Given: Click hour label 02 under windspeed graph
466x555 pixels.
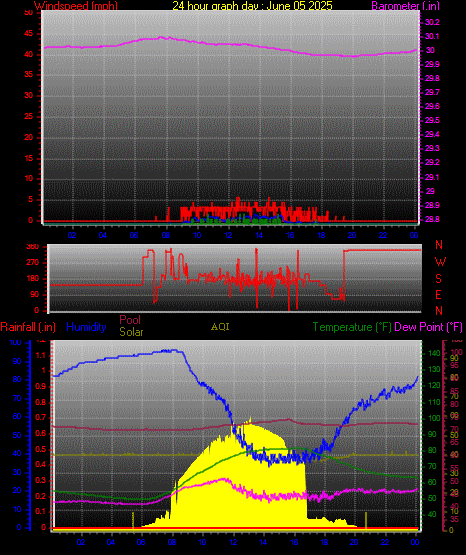Looking at the screenshot, I should point(72,235).
